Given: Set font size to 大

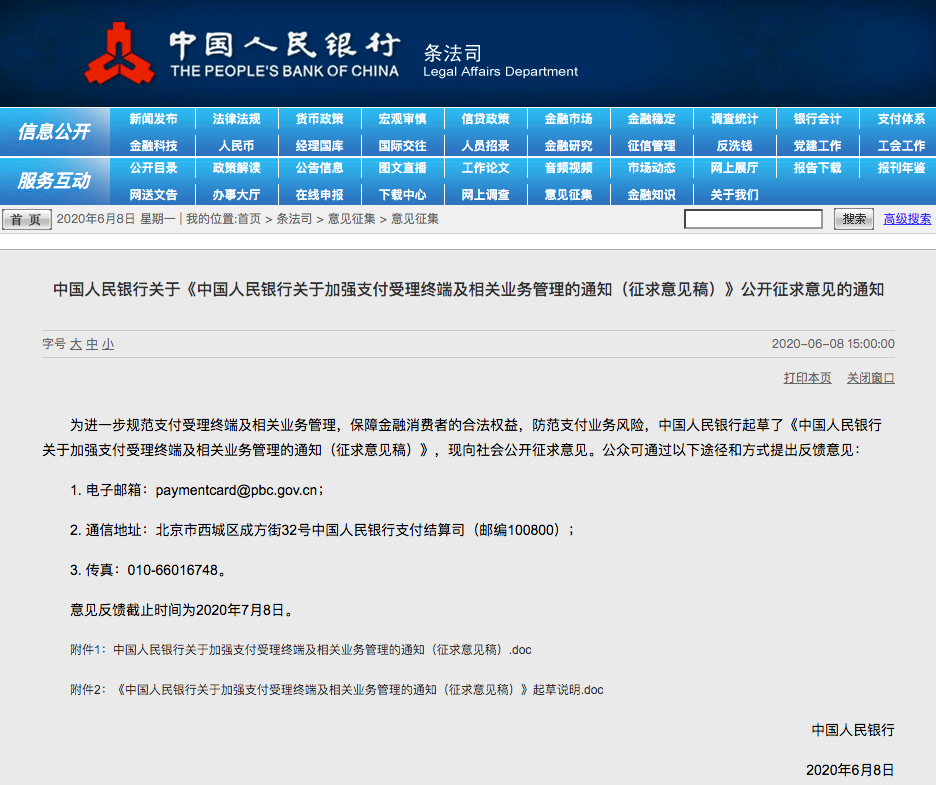Looking at the screenshot, I should (x=75, y=344).
